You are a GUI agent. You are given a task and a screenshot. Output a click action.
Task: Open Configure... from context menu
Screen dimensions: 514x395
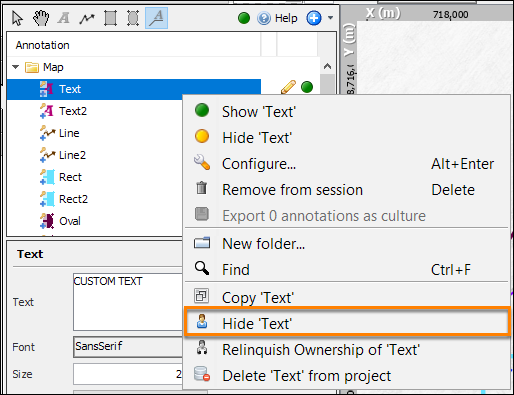pyautogui.click(x=347, y=164)
